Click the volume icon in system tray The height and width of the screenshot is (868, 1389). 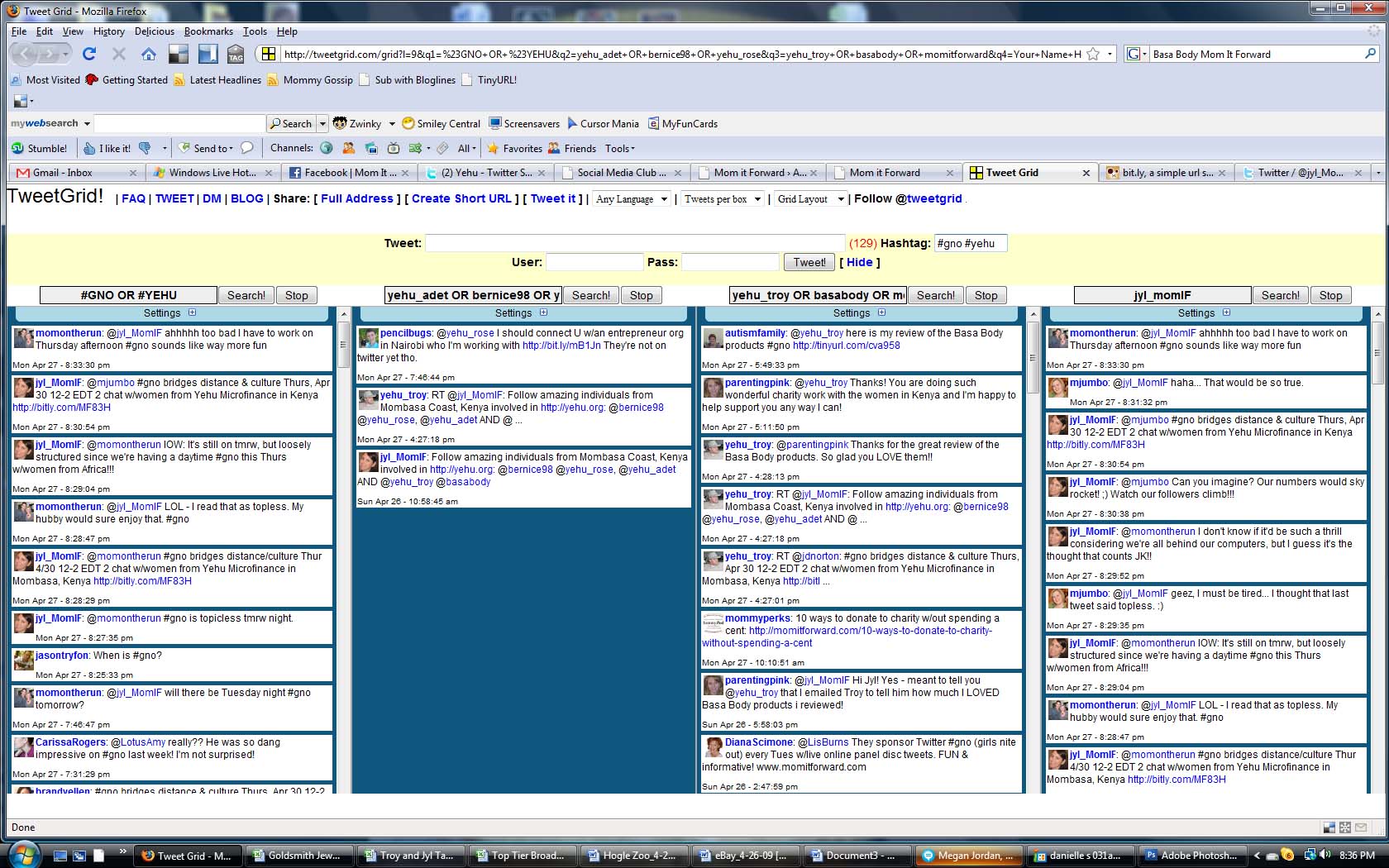[x=1325, y=855]
